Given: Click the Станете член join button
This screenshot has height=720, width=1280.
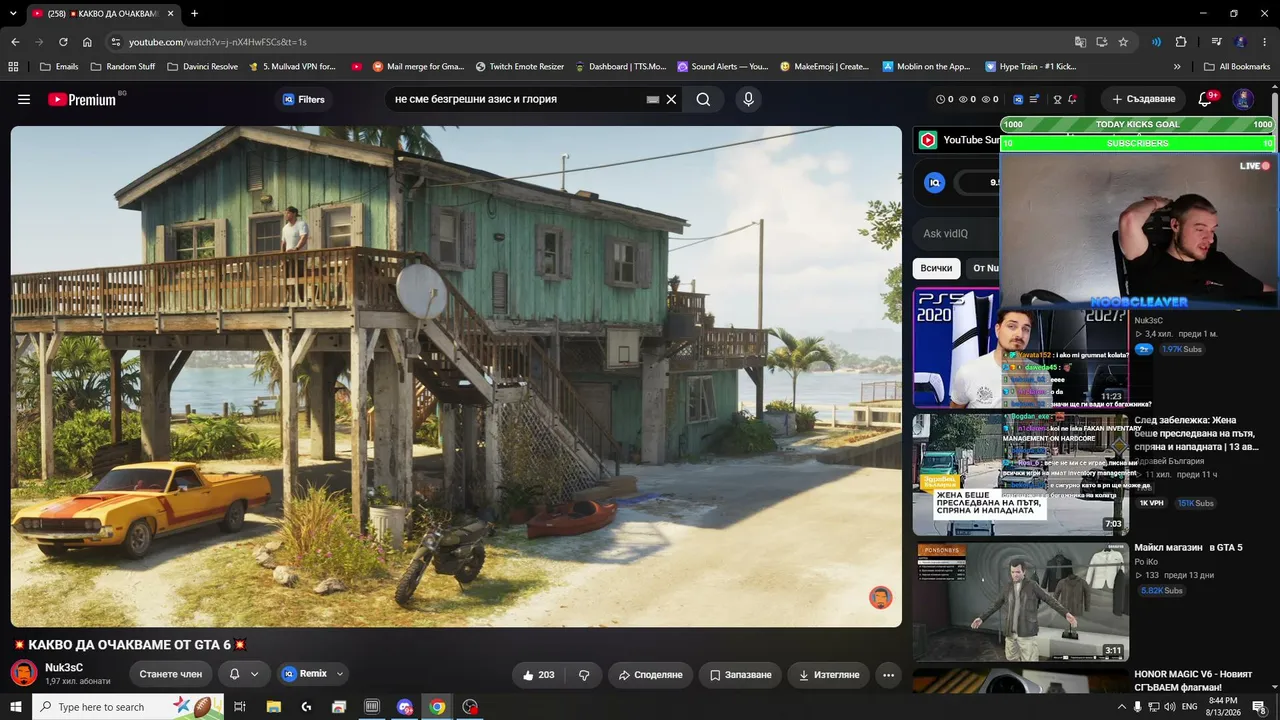Looking at the screenshot, I should click(x=171, y=674).
